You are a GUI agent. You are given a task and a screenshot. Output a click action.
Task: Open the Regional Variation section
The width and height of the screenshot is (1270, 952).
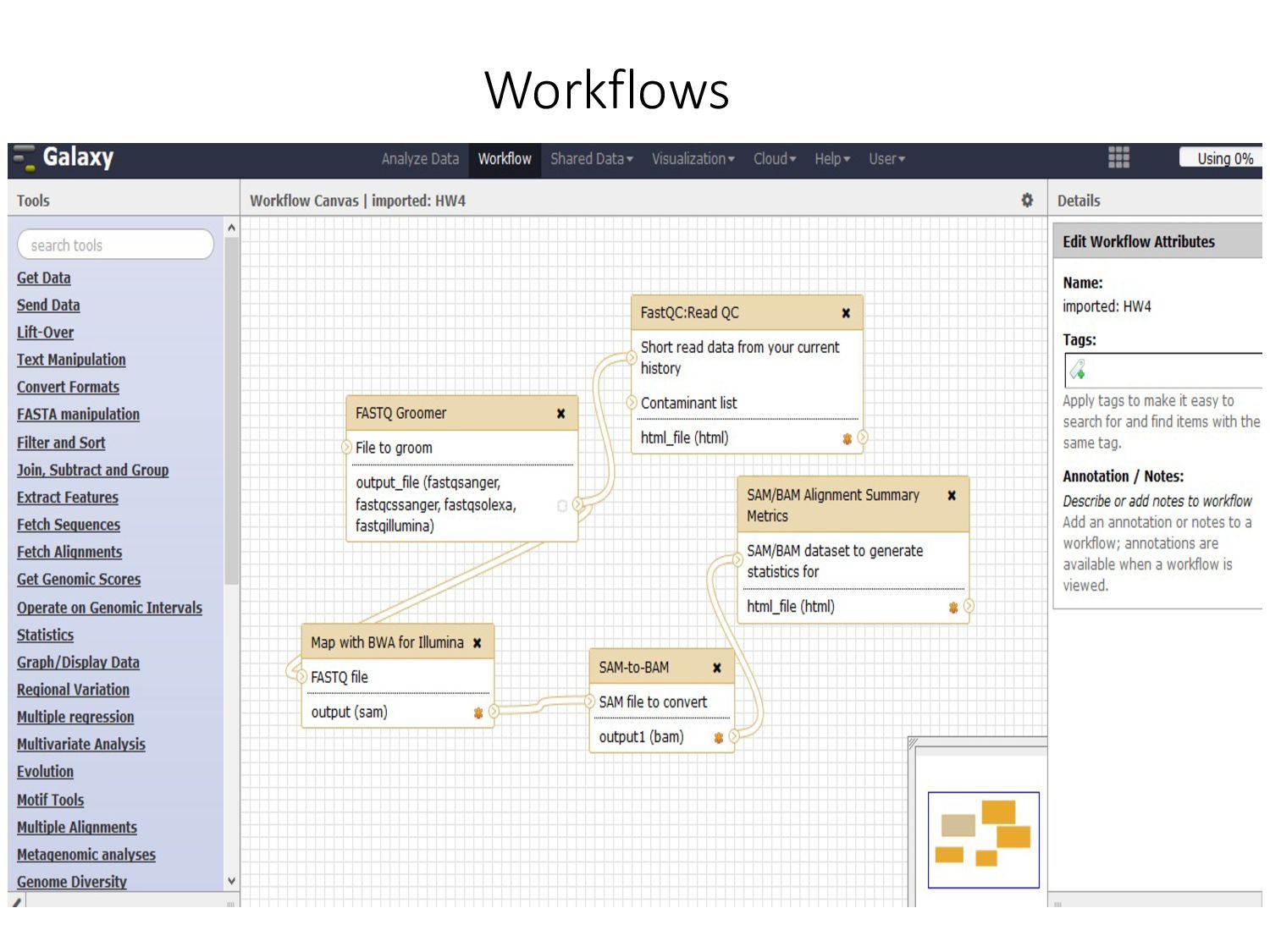point(74,690)
